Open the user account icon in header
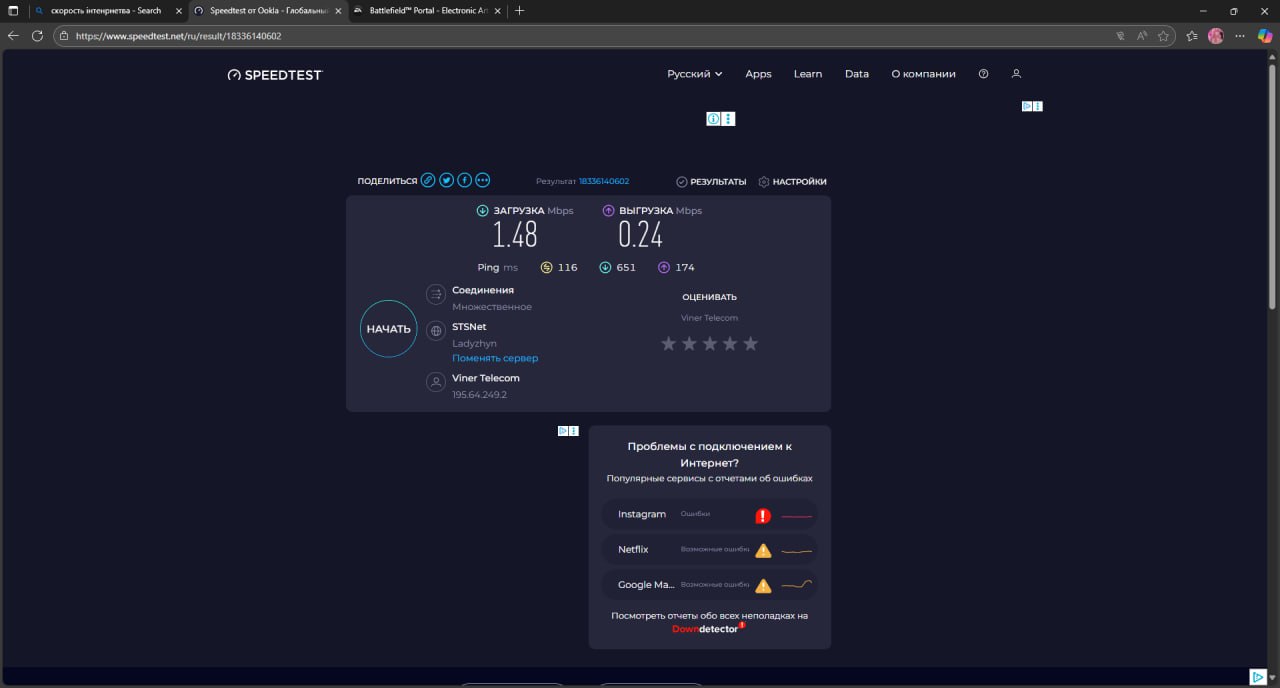Screen dimensions: 1280x688 (1016, 74)
